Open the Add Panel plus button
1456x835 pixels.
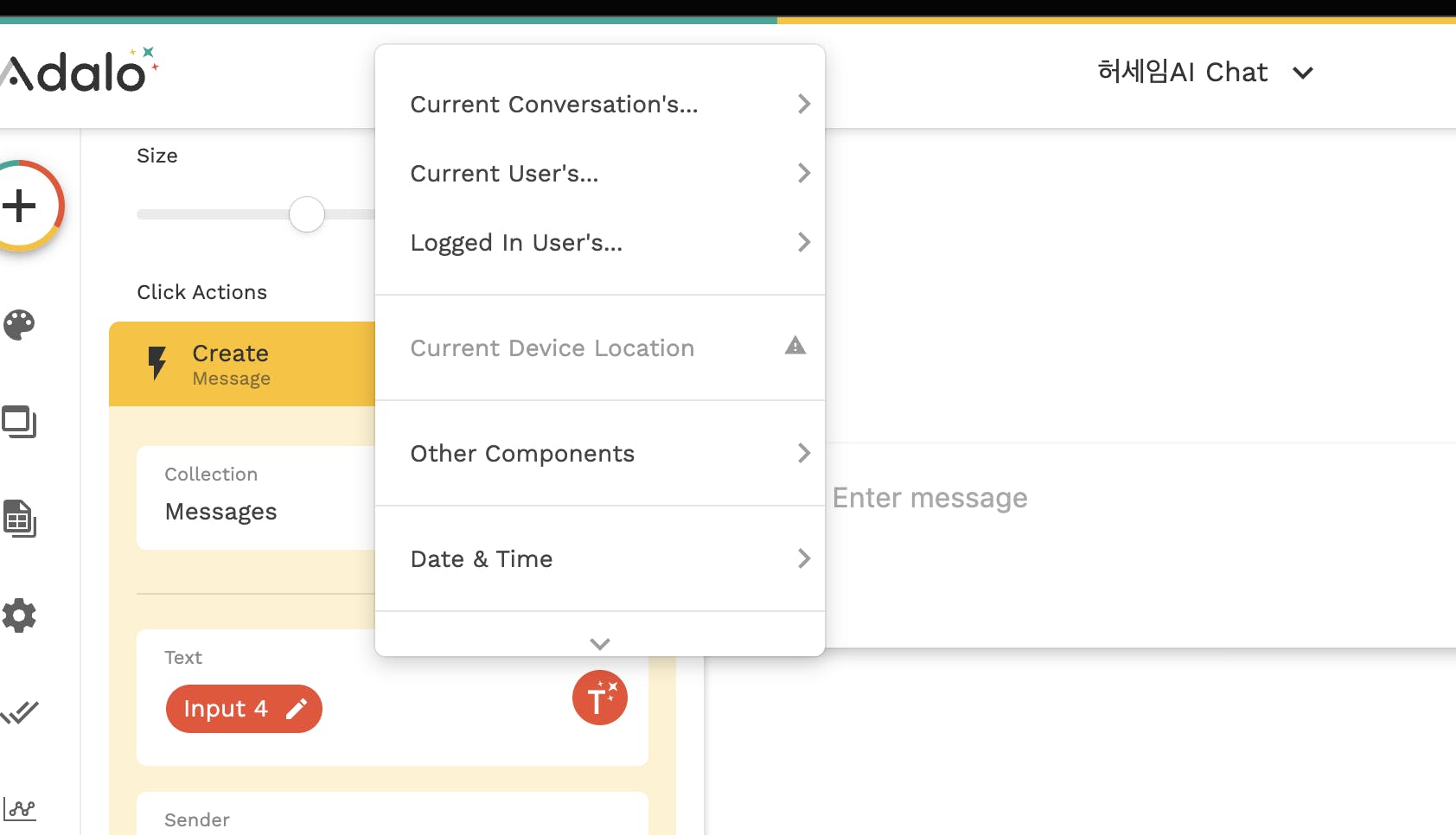coord(21,206)
